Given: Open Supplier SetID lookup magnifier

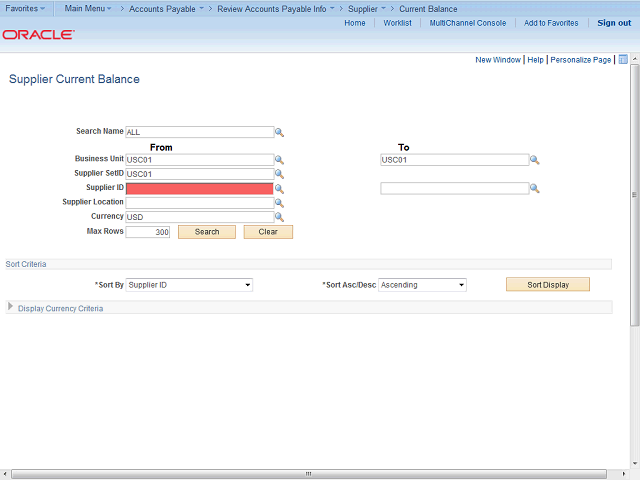Looking at the screenshot, I should point(280,174).
